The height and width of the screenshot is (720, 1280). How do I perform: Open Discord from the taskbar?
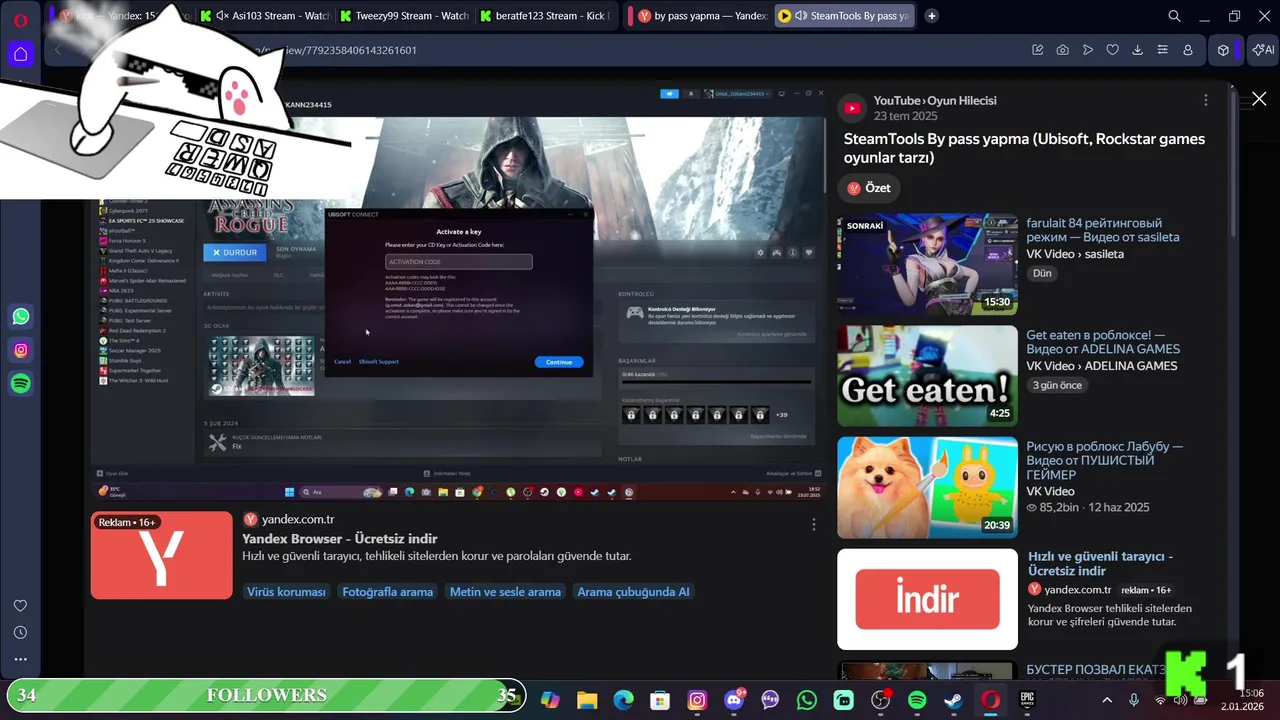(733, 701)
